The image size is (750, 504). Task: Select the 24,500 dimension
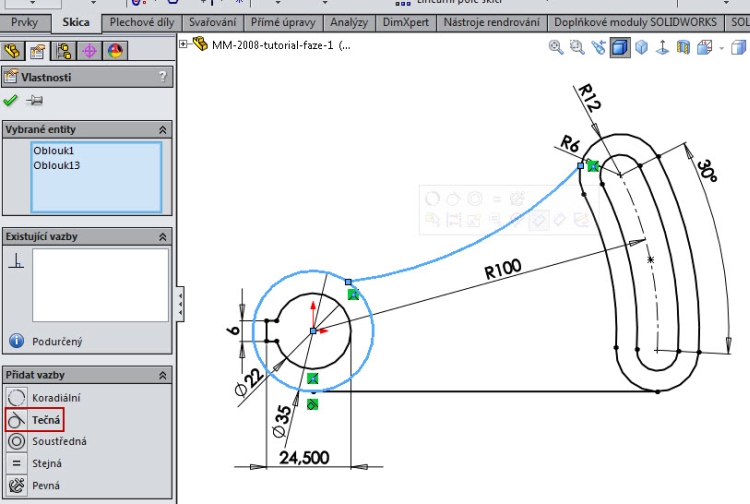(x=304, y=458)
